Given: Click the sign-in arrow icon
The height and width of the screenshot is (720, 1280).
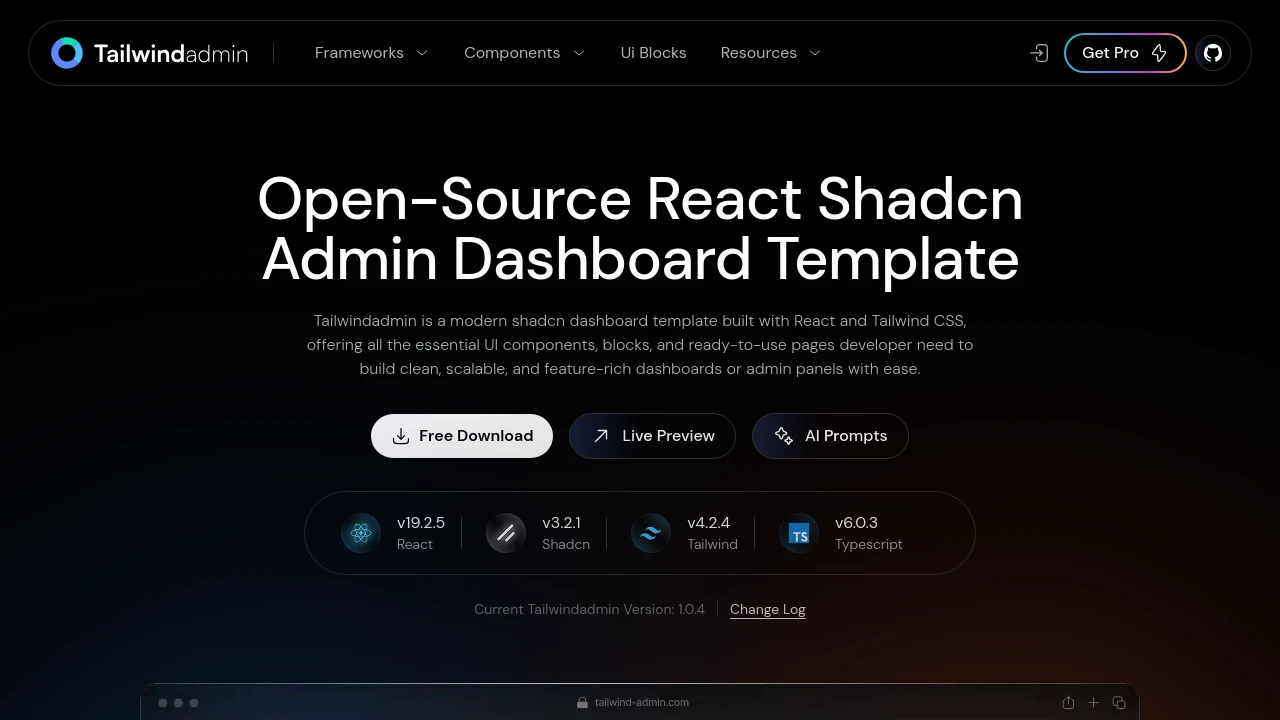Looking at the screenshot, I should [1040, 53].
